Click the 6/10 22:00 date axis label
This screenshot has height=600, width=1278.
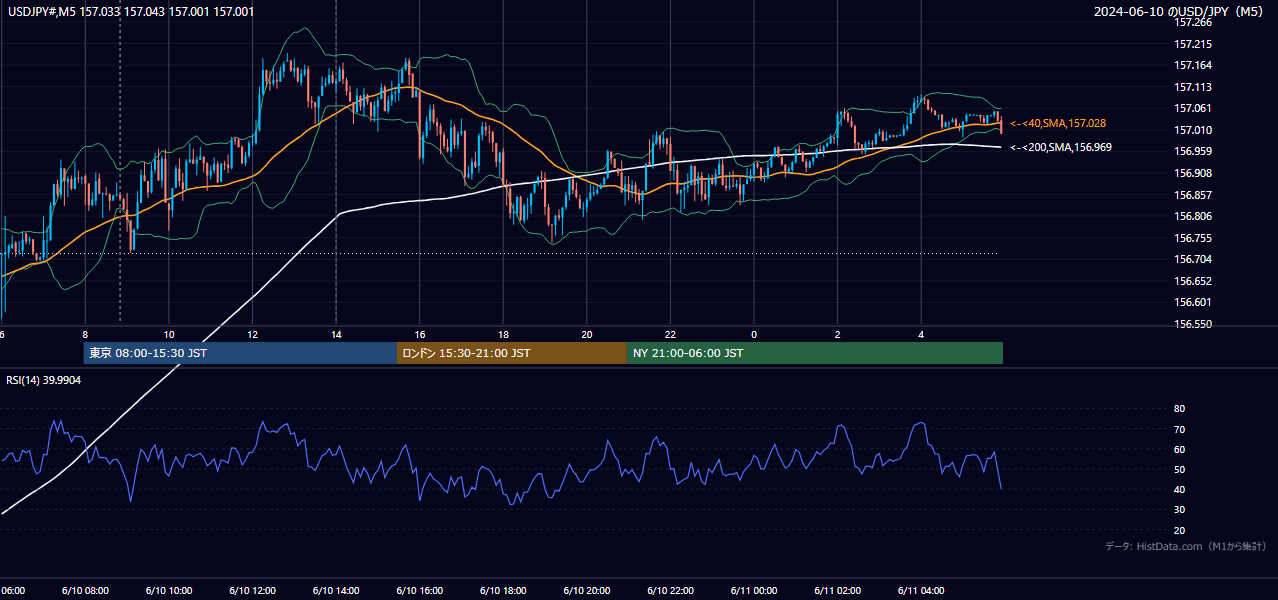[670, 591]
